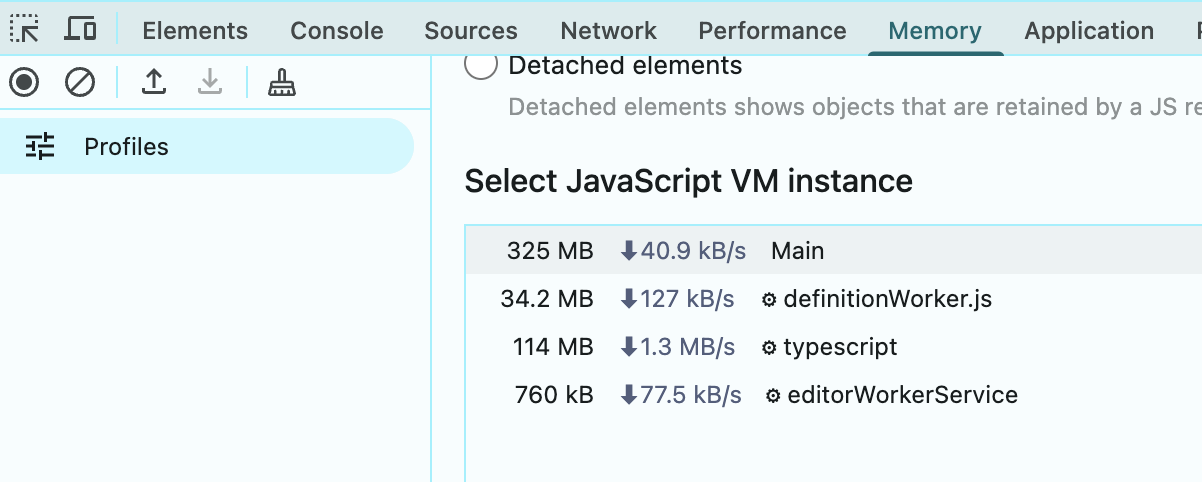Click the gear icon beside editorWorkerService
The height and width of the screenshot is (482, 1202).
pos(773,396)
